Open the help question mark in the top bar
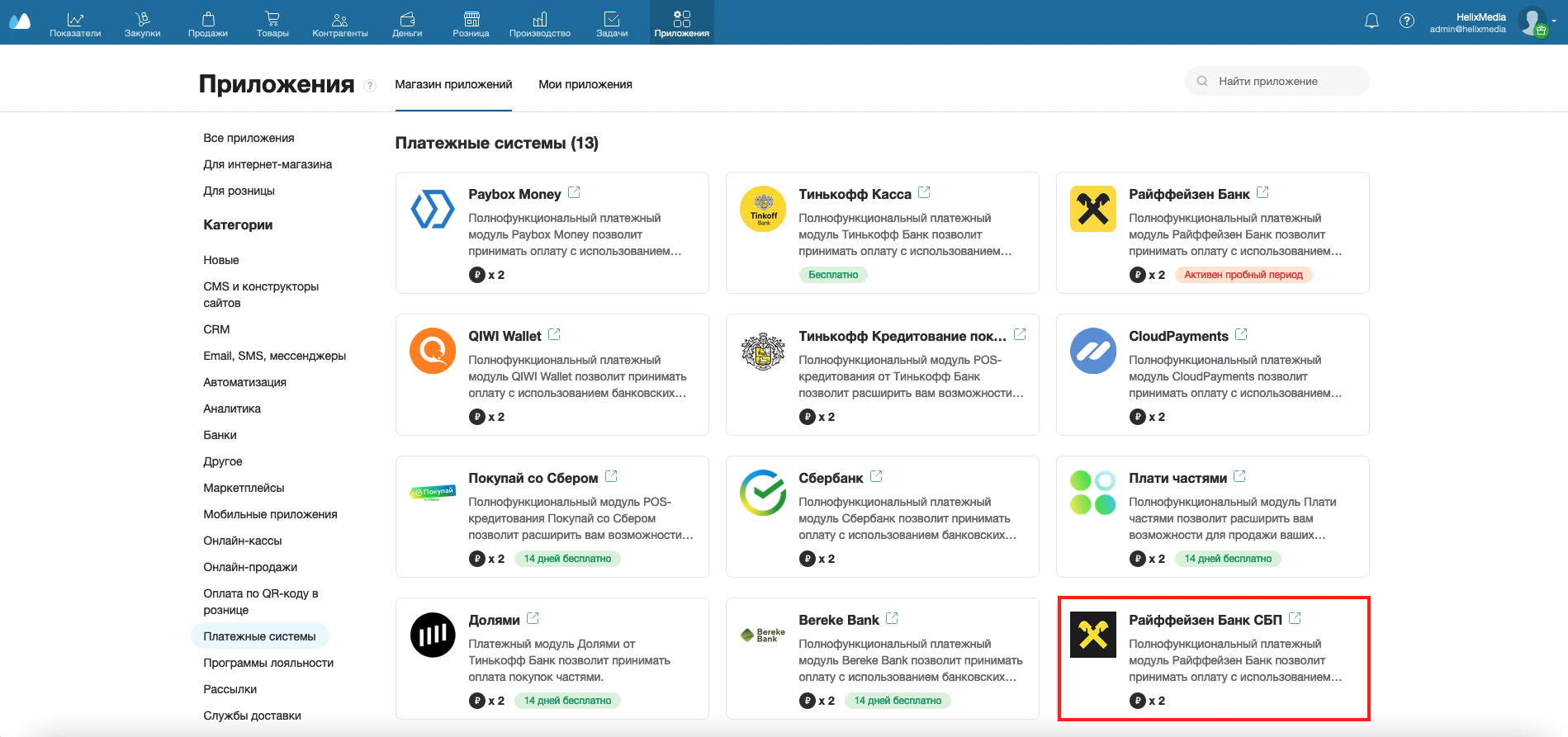 (x=1407, y=21)
